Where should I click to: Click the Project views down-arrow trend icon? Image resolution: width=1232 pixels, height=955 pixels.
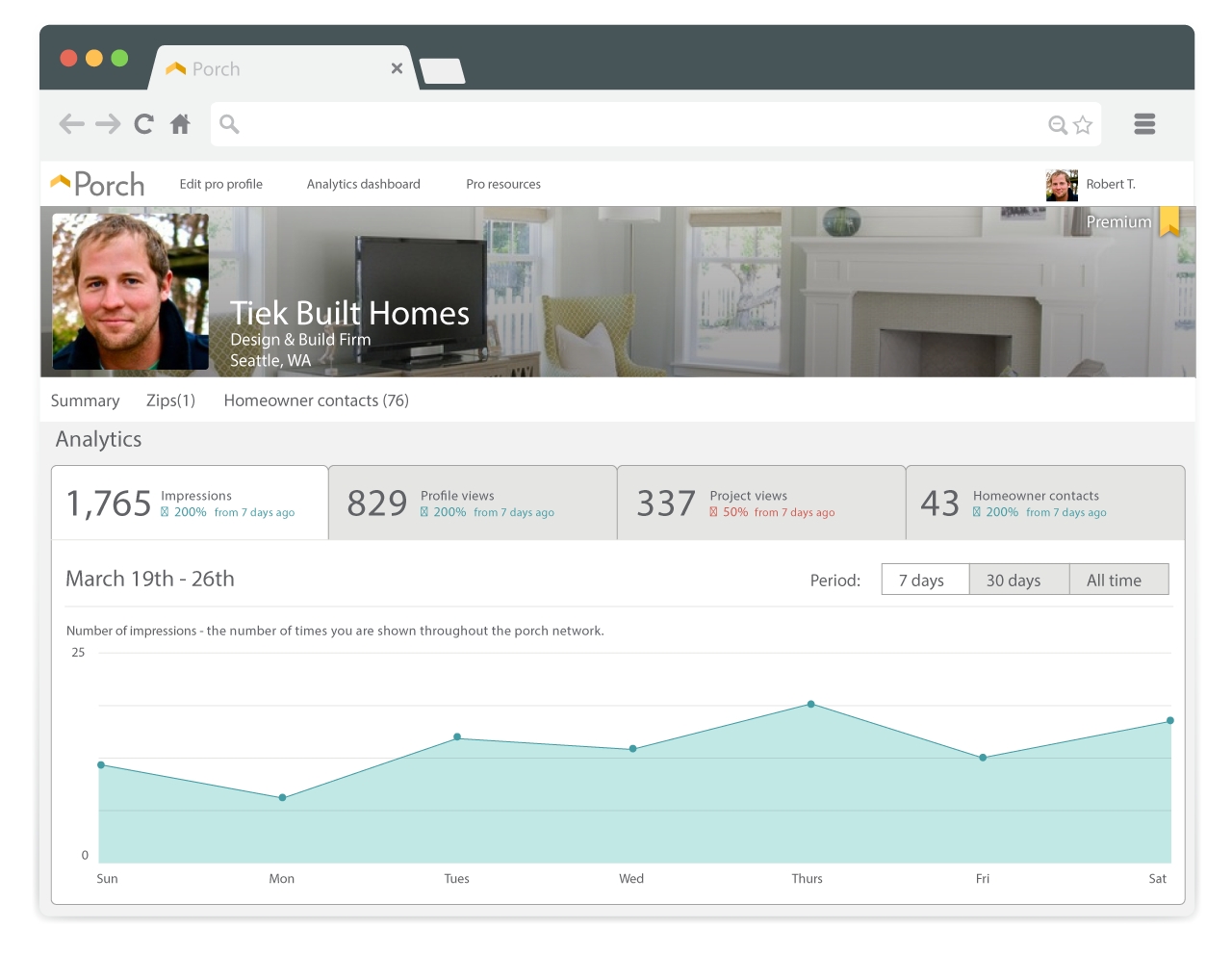(x=713, y=512)
